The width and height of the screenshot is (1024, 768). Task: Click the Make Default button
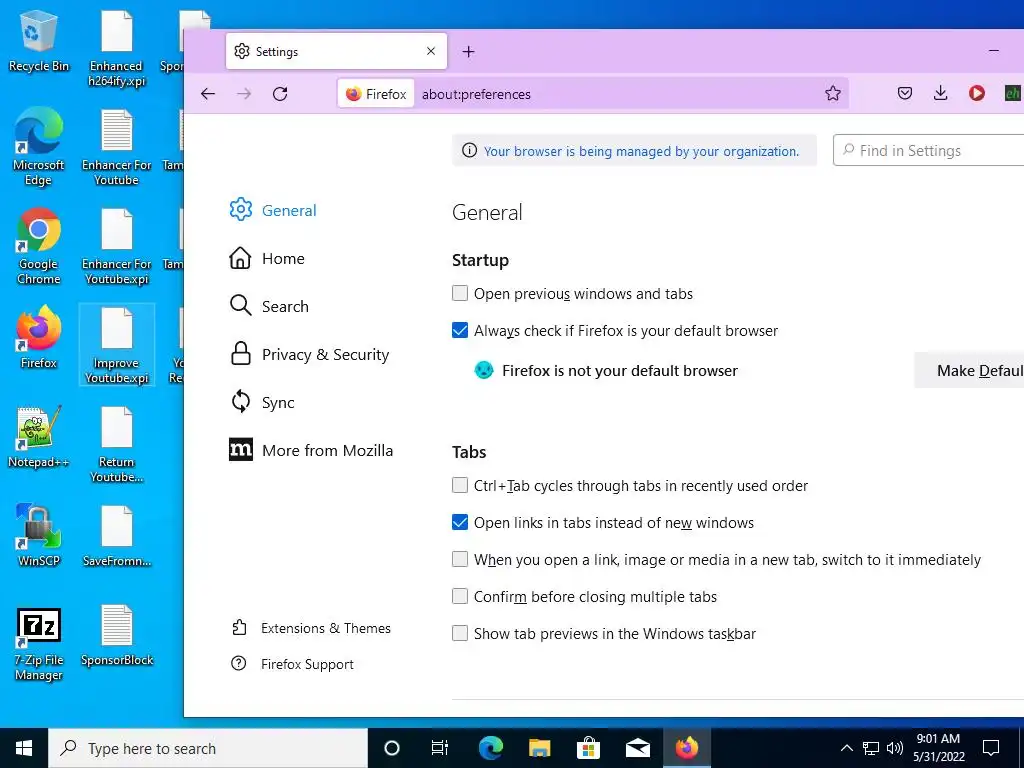pyautogui.click(x=969, y=370)
